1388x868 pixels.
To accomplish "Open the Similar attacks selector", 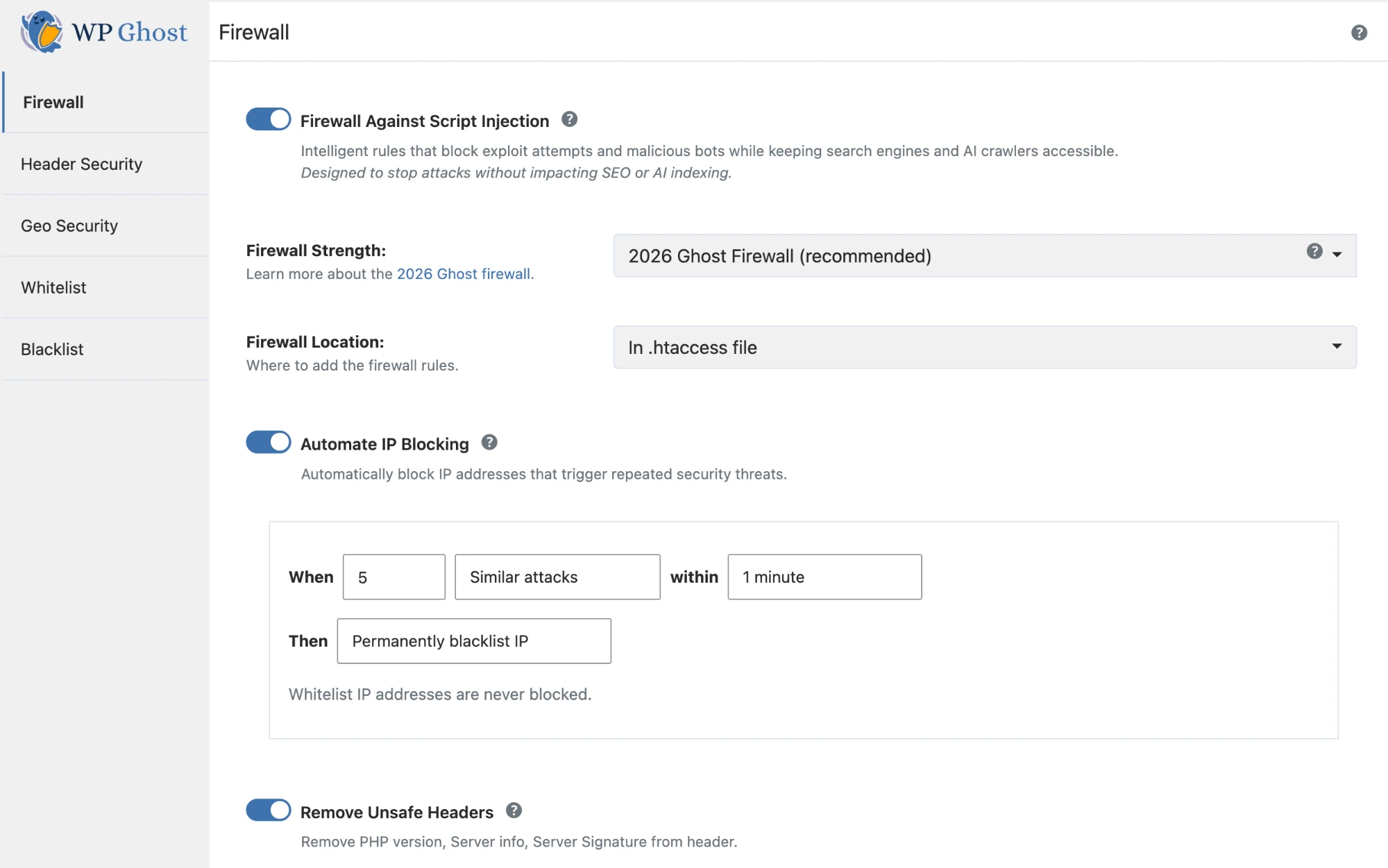I will (557, 577).
